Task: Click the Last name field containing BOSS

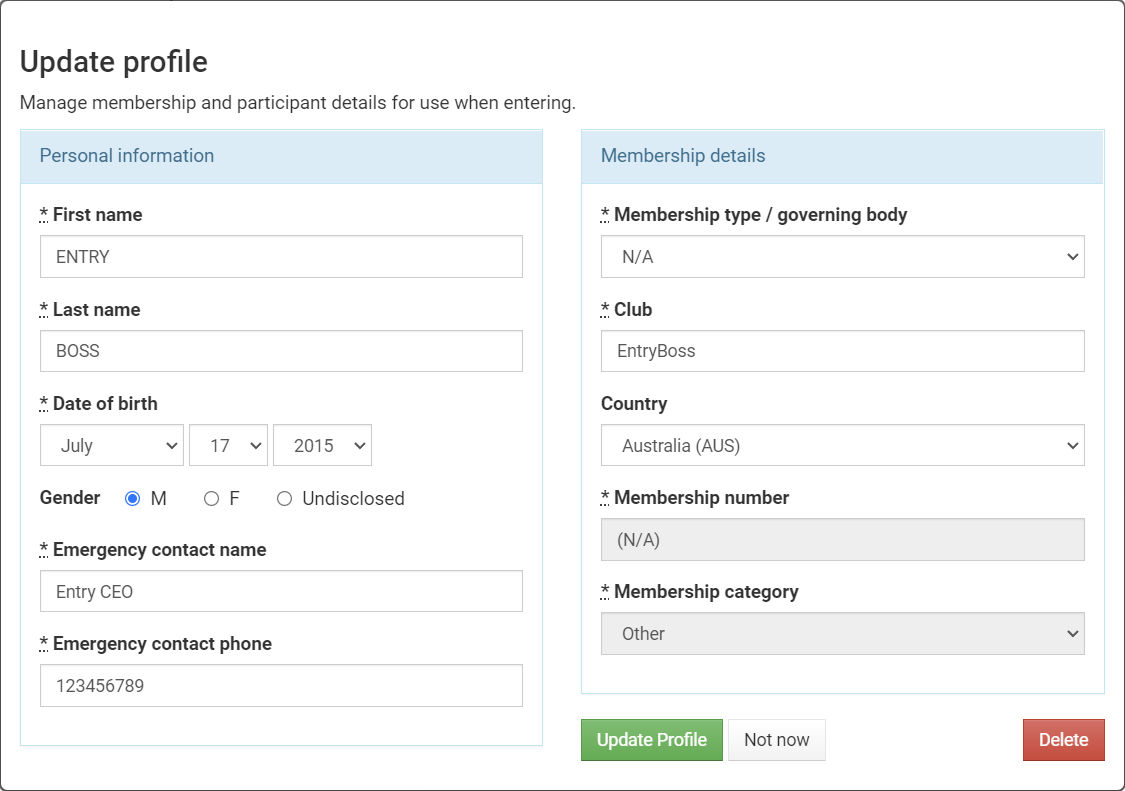Action: tap(281, 351)
